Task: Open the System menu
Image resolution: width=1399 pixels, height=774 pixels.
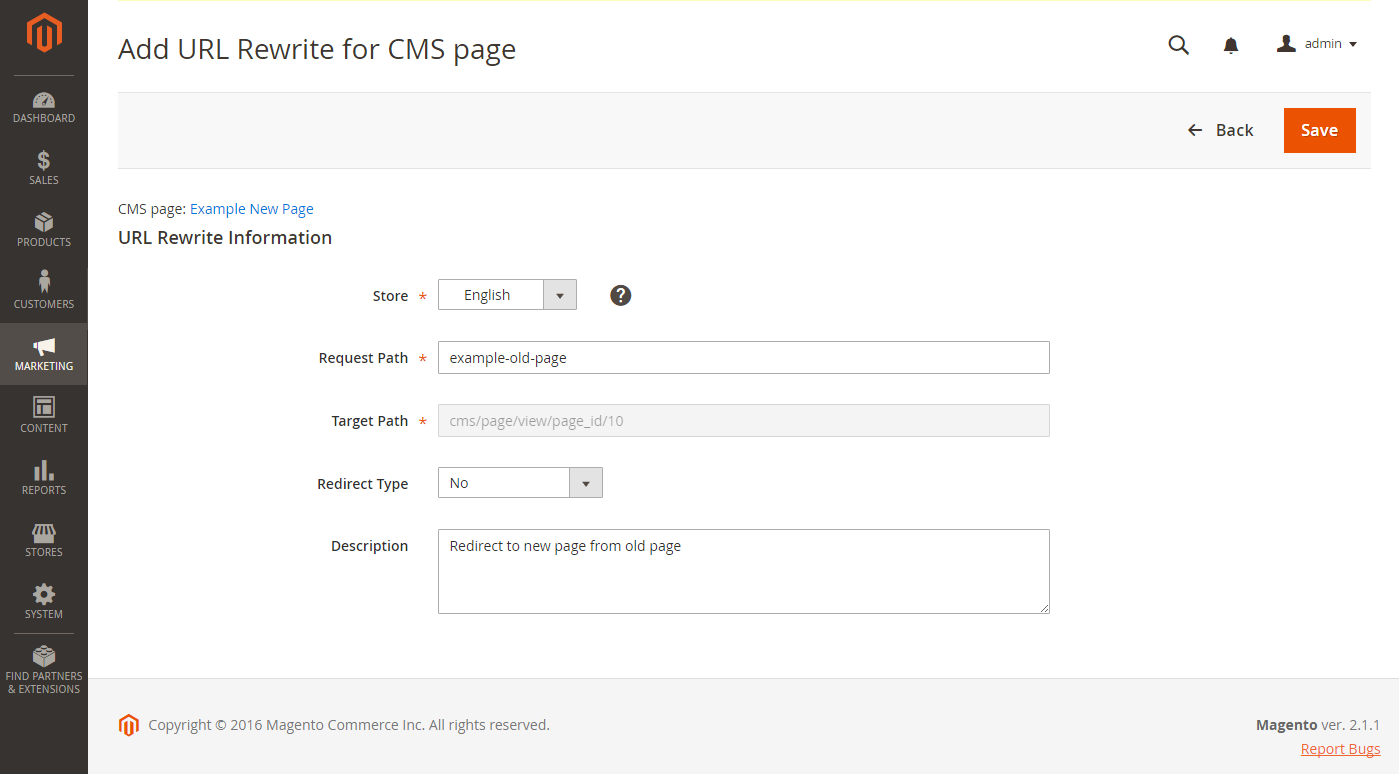Action: point(44,602)
